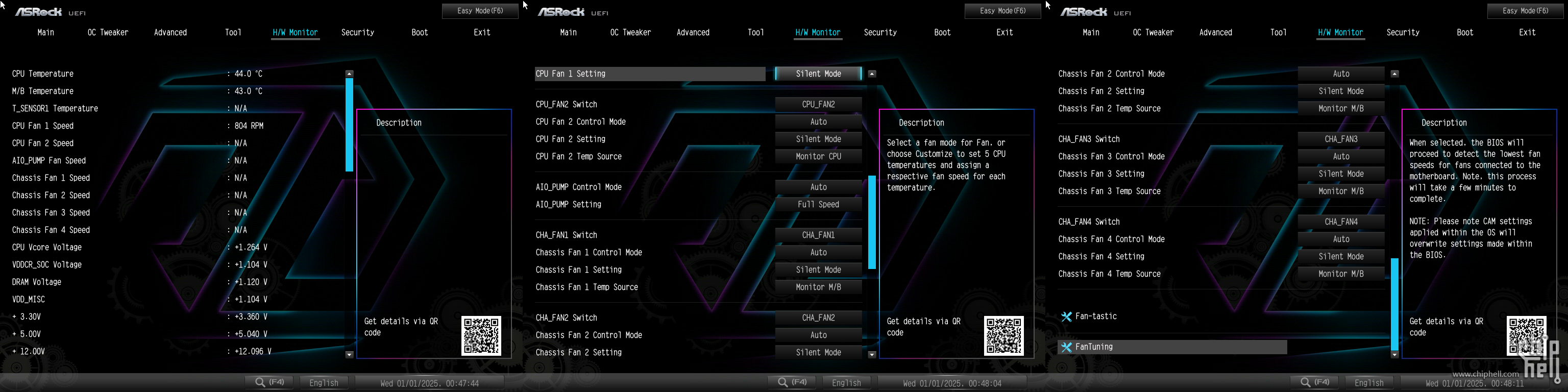Screen dimensions: 1568x392
Task: Click the scroll-up arrow beside CPU Fan 1 Setting
Action: [872, 73]
